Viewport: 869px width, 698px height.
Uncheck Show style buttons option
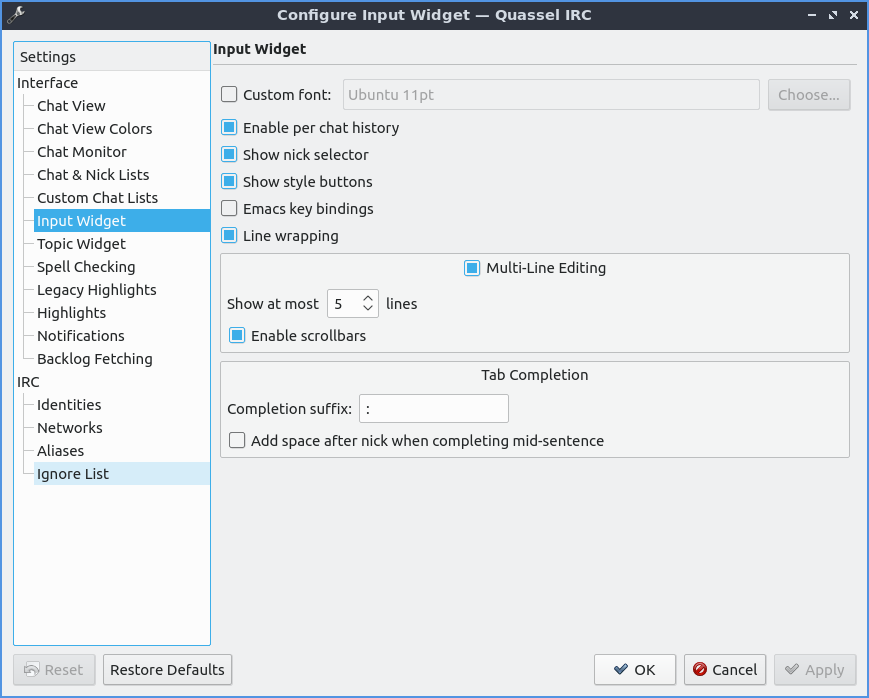[x=229, y=182]
